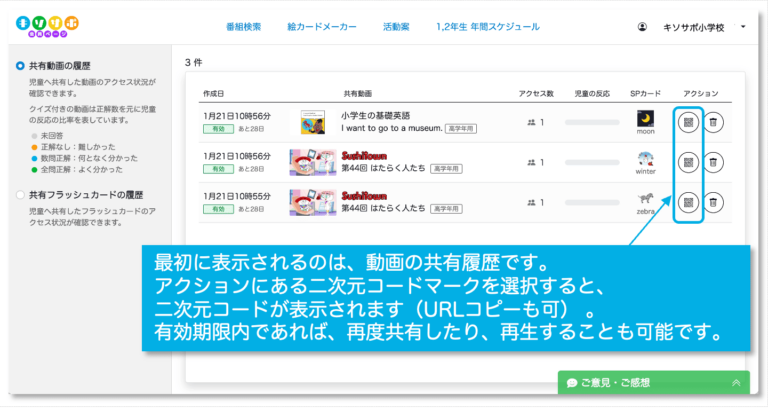Click the ご意見・ご感想 button
The height and width of the screenshot is (409, 768).
coord(653,383)
